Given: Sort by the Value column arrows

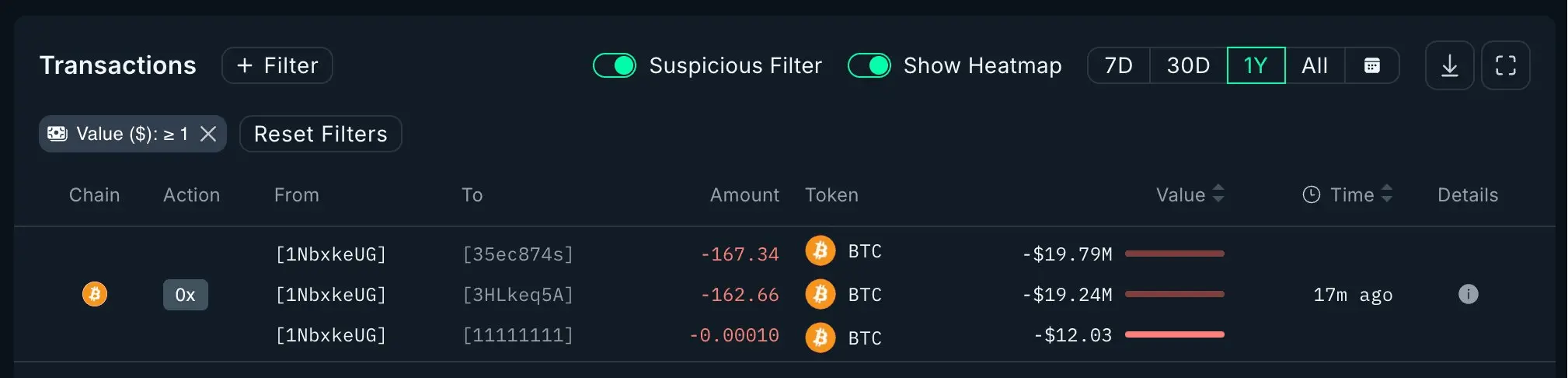Looking at the screenshot, I should 1218,194.
